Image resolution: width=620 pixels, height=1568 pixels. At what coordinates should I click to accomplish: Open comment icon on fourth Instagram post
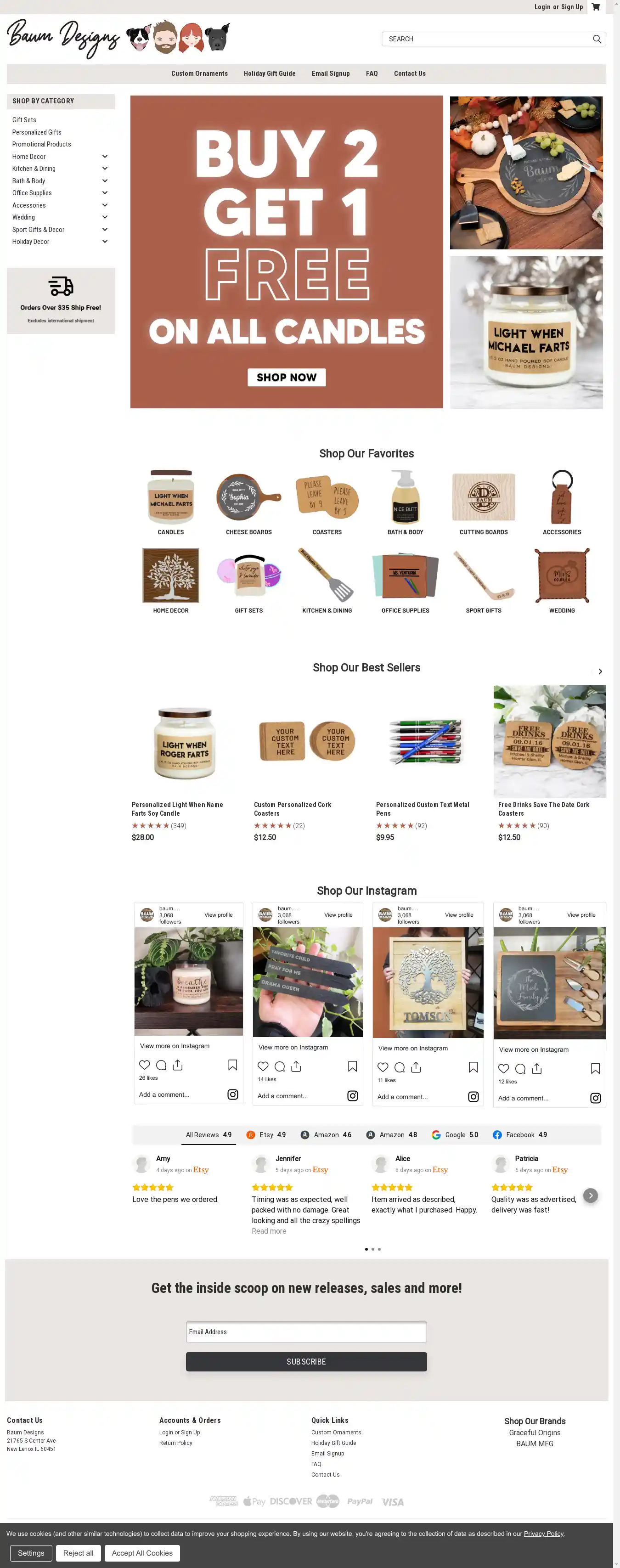pyautogui.click(x=520, y=1068)
